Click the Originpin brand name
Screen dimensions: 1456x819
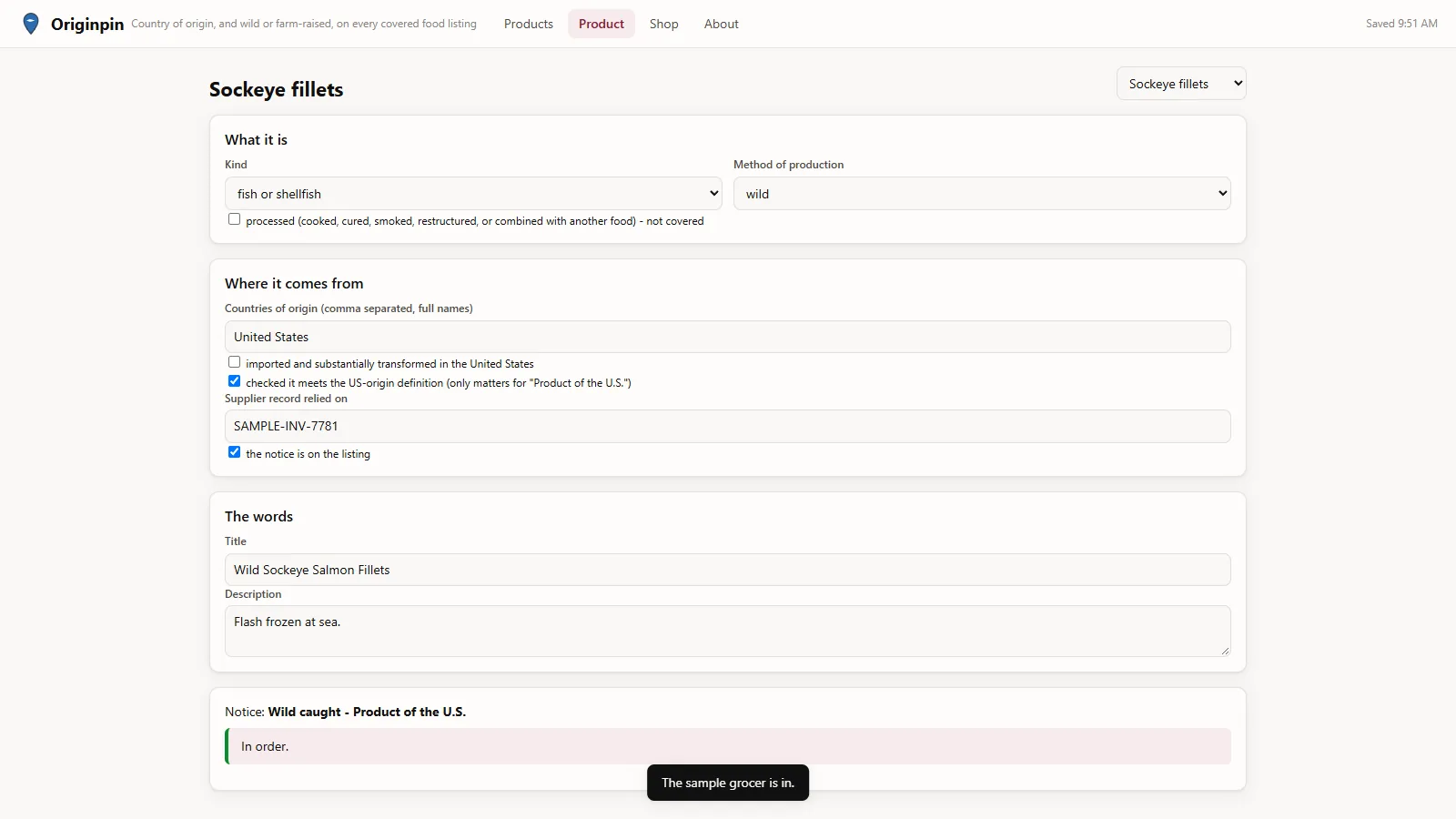87,25
